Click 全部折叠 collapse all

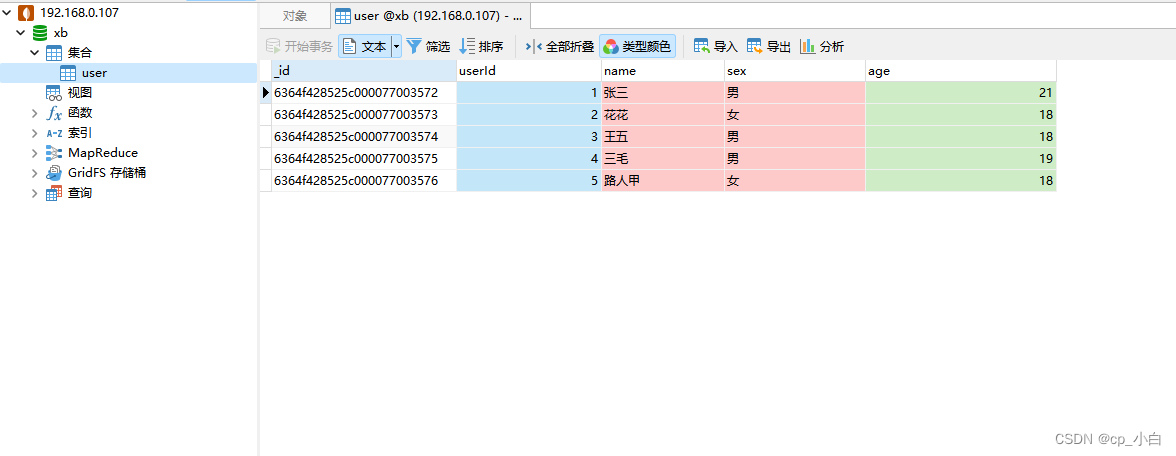pyautogui.click(x=560, y=46)
